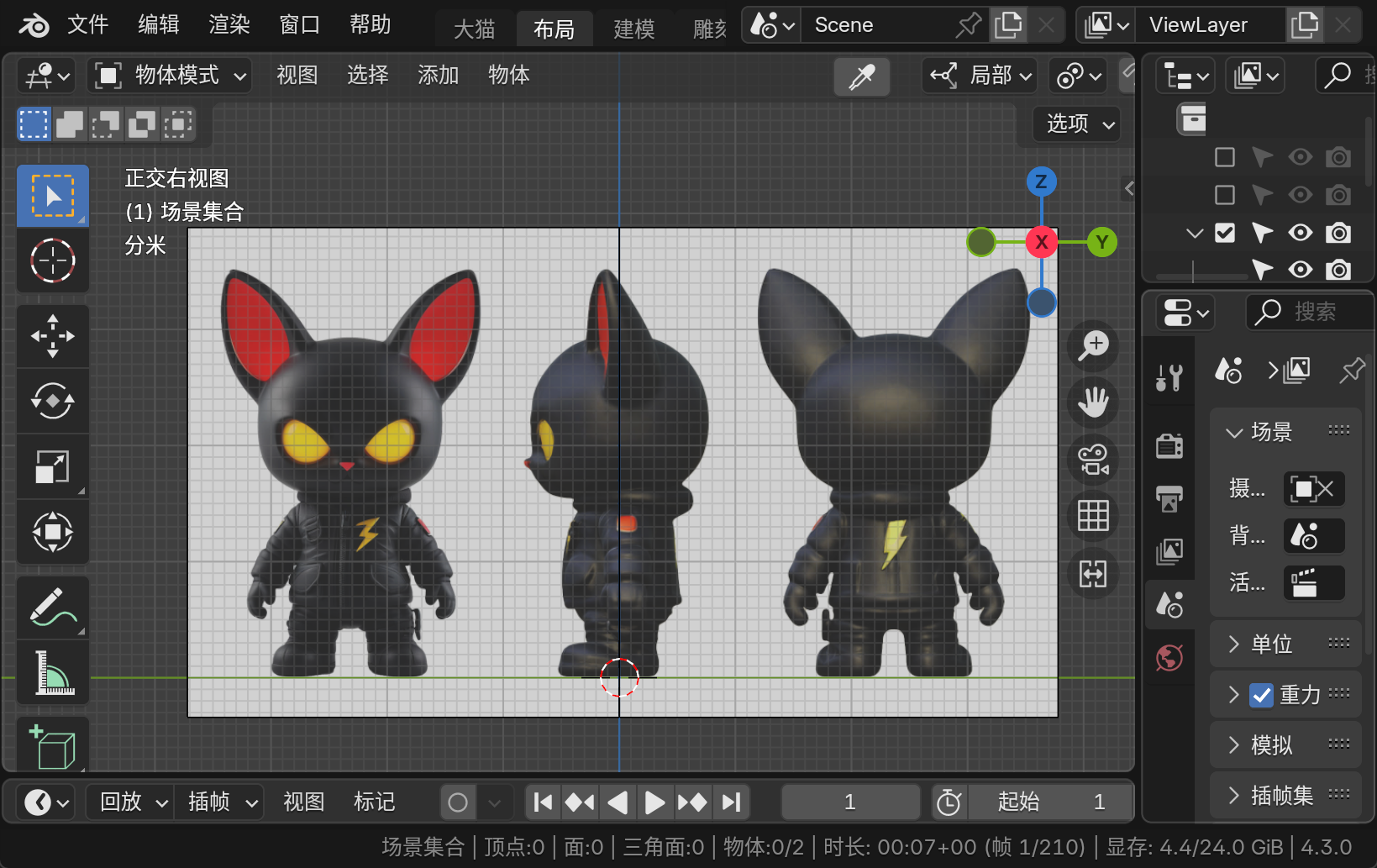Image resolution: width=1377 pixels, height=868 pixels.
Task: Toggle render camera icon on the checked collection row
Action: coord(1338,233)
